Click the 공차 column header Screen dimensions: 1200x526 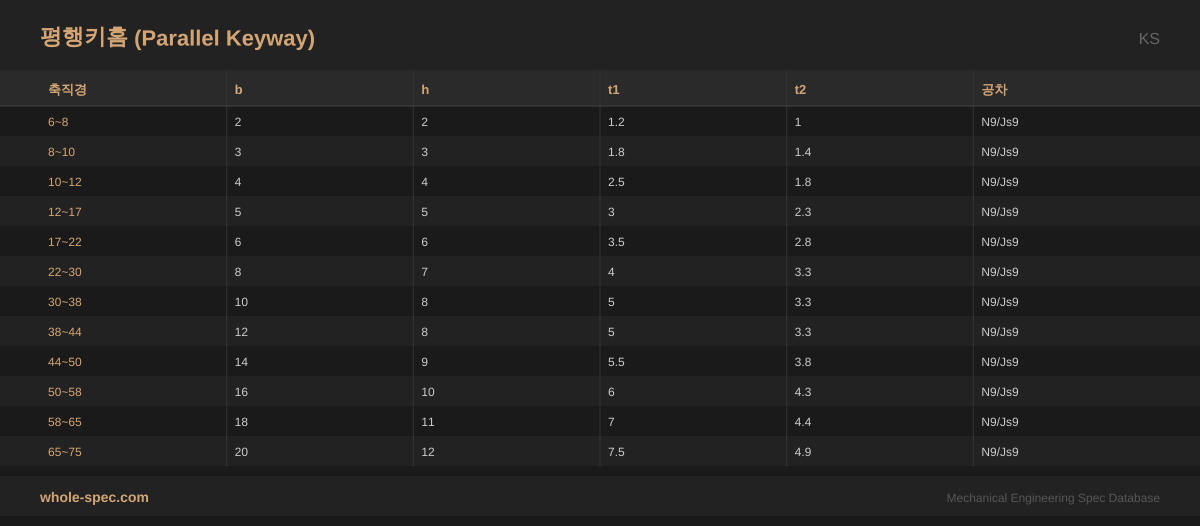pyautogui.click(x=994, y=89)
